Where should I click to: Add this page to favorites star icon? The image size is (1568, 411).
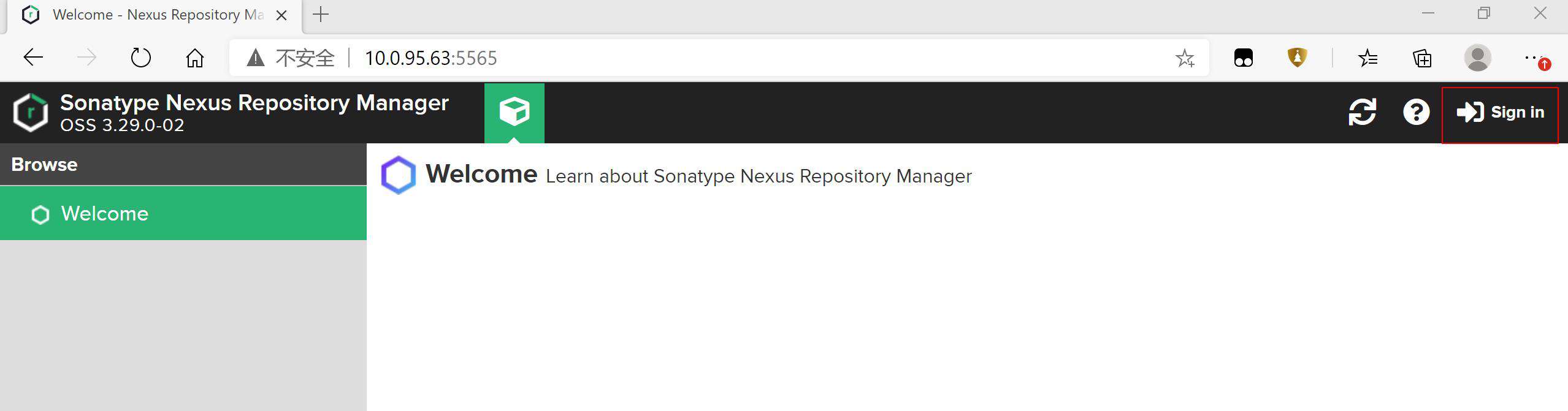1185,58
